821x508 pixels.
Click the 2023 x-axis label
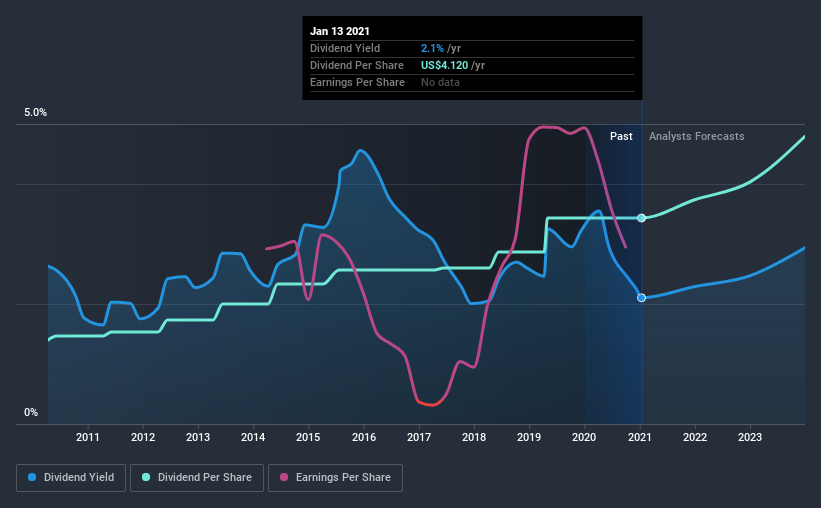pyautogui.click(x=750, y=437)
